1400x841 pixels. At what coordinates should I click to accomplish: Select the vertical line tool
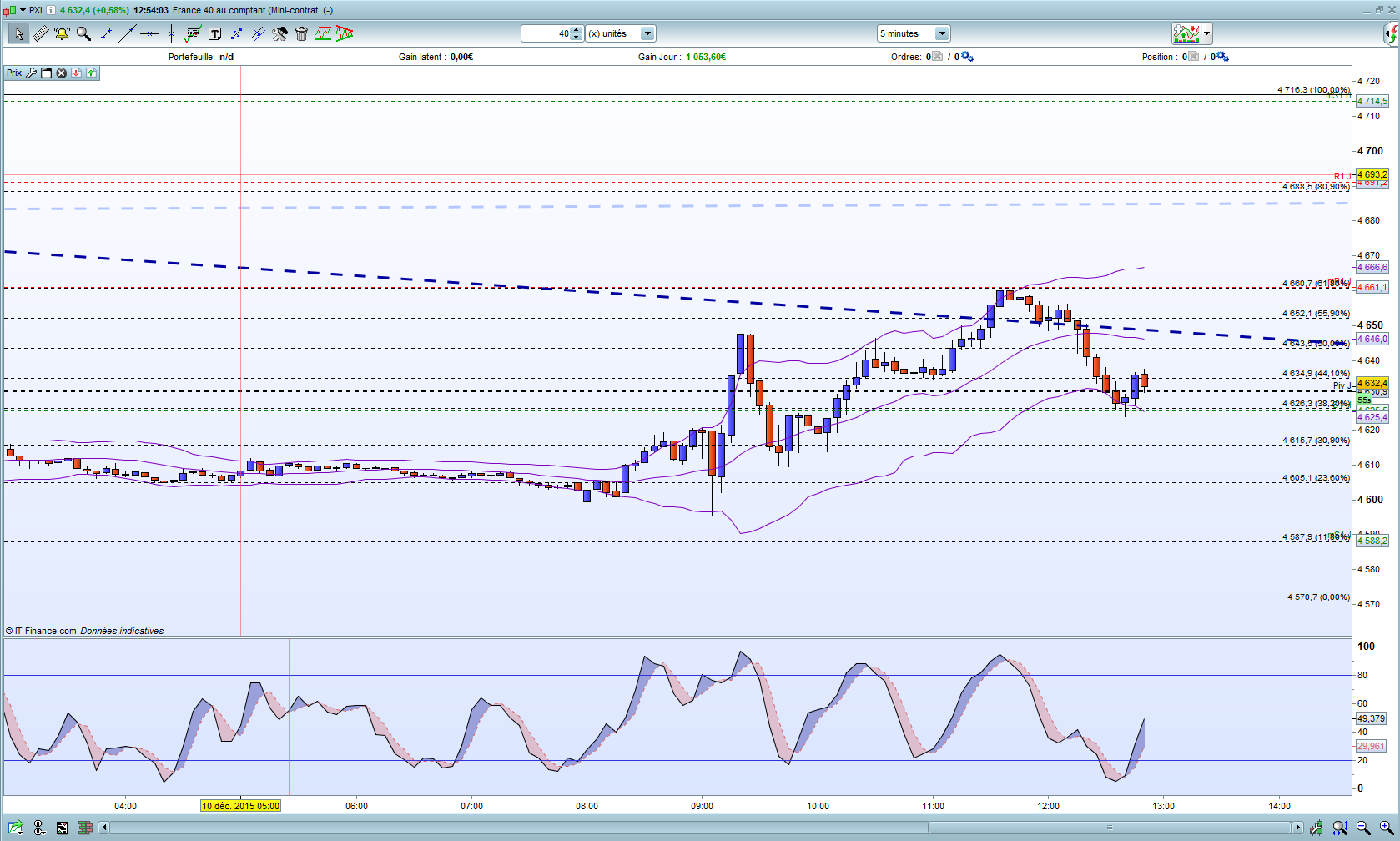(171, 33)
